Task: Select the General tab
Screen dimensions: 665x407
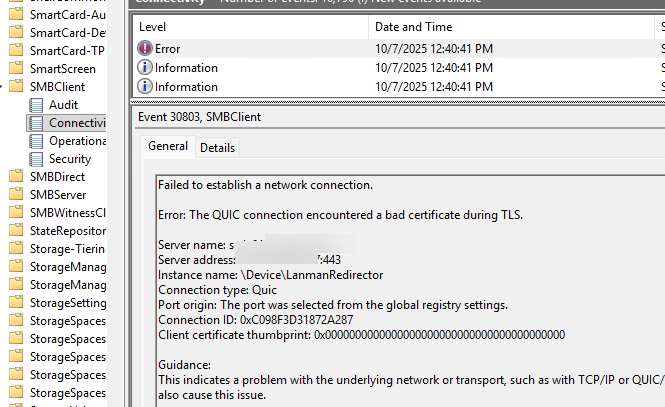Action: tap(168, 147)
